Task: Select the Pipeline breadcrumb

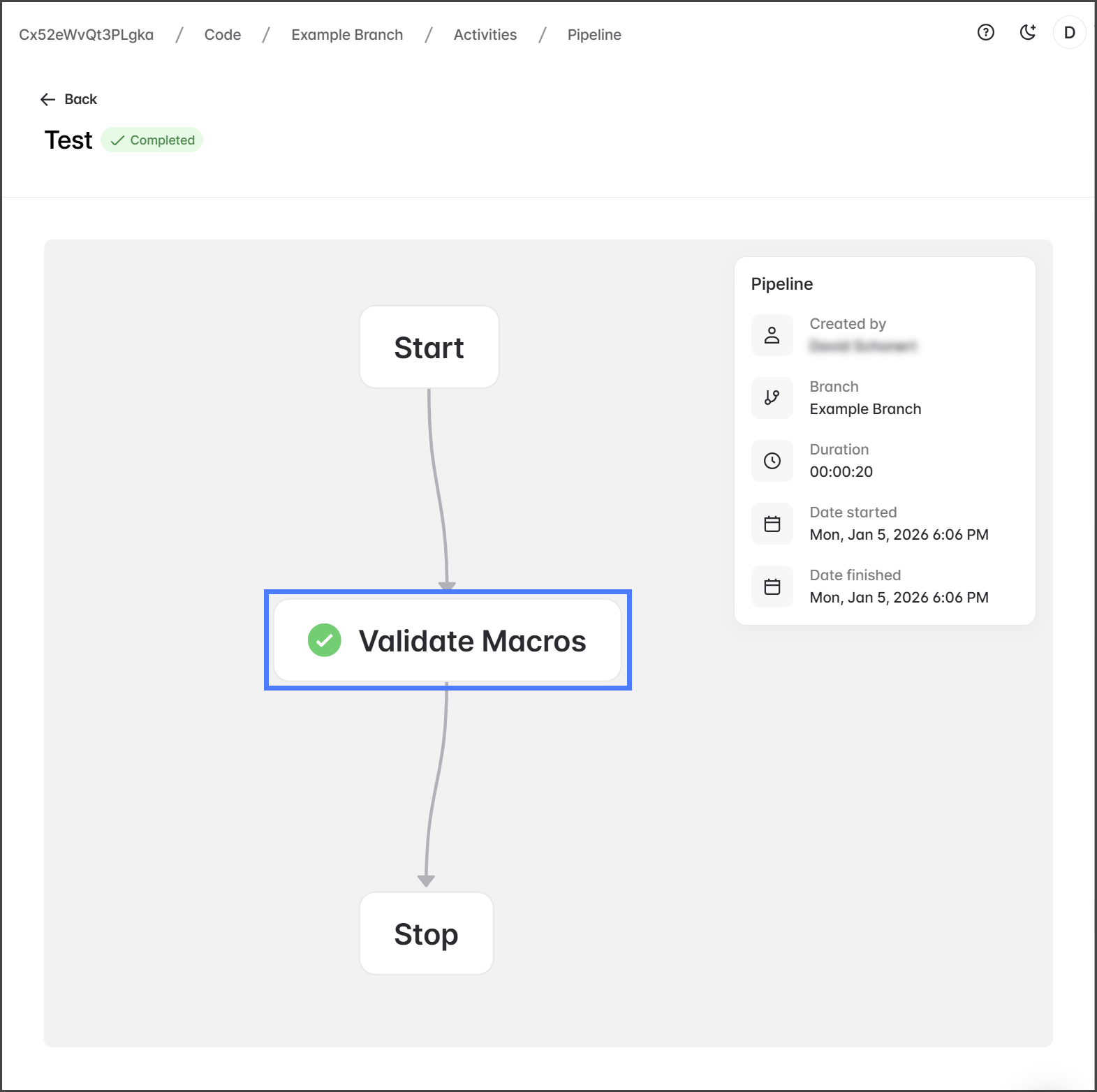Action: pyautogui.click(x=594, y=35)
